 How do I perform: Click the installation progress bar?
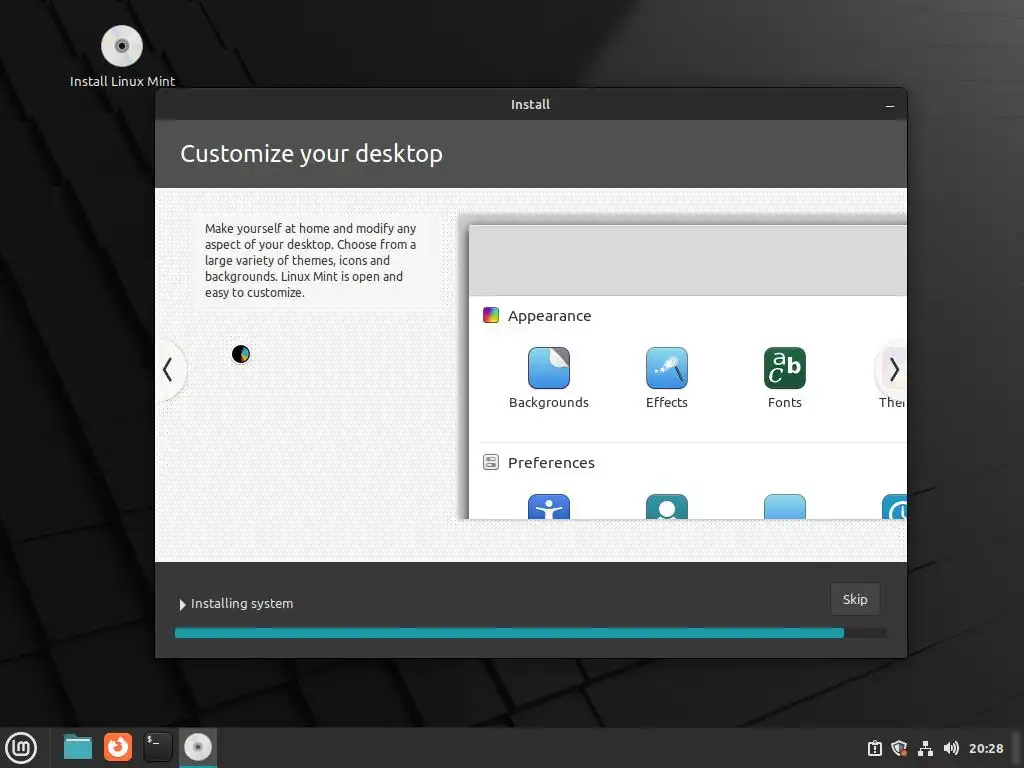pos(530,633)
